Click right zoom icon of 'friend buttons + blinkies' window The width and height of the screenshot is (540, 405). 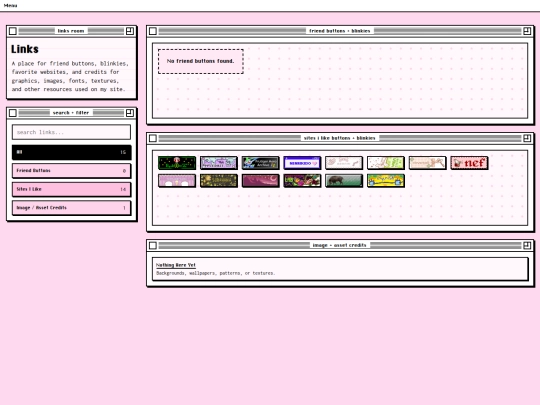[x=527, y=31]
